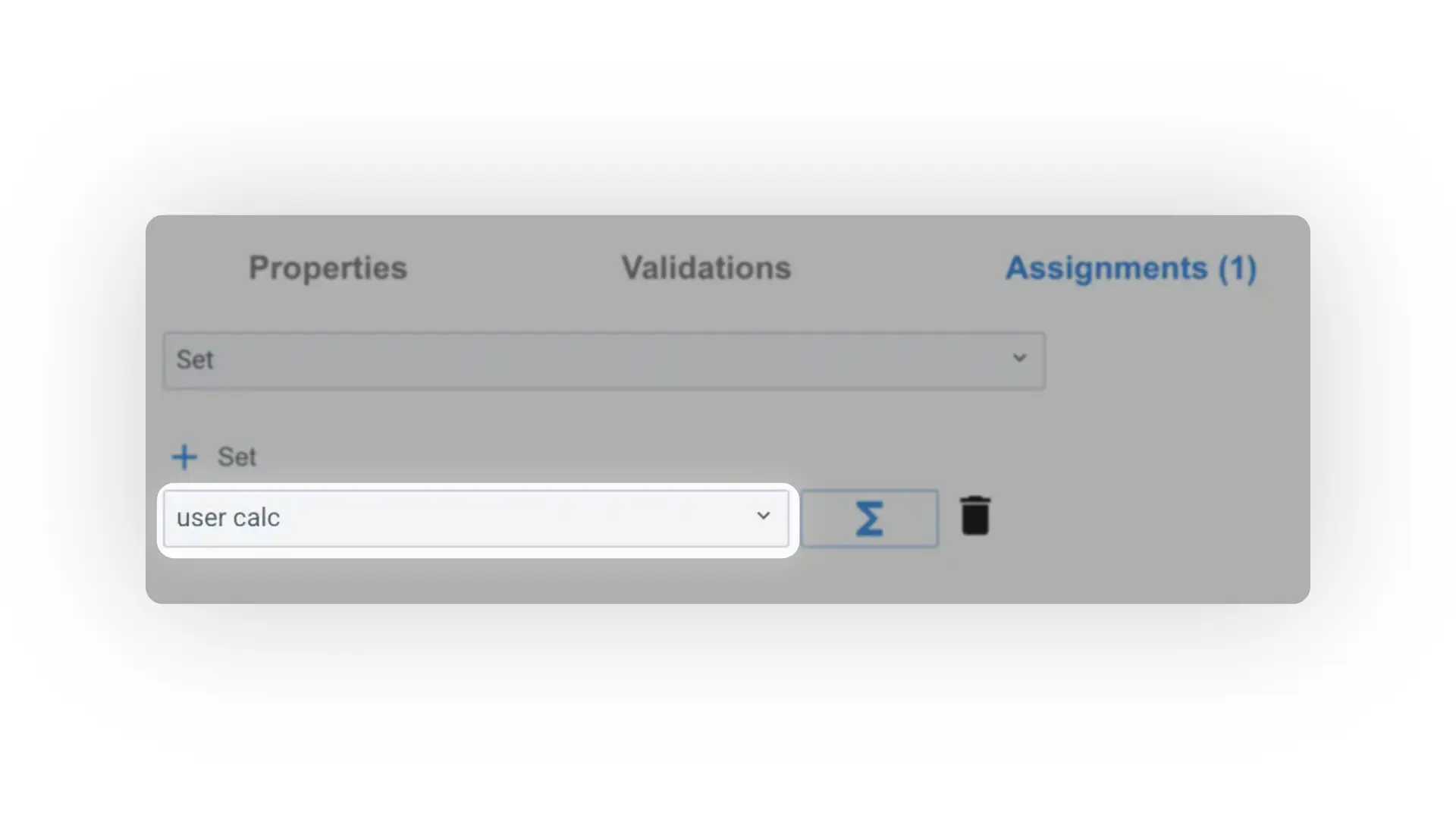Click the chevron on the Set selector
This screenshot has height=819, width=1456.
[1019, 359]
